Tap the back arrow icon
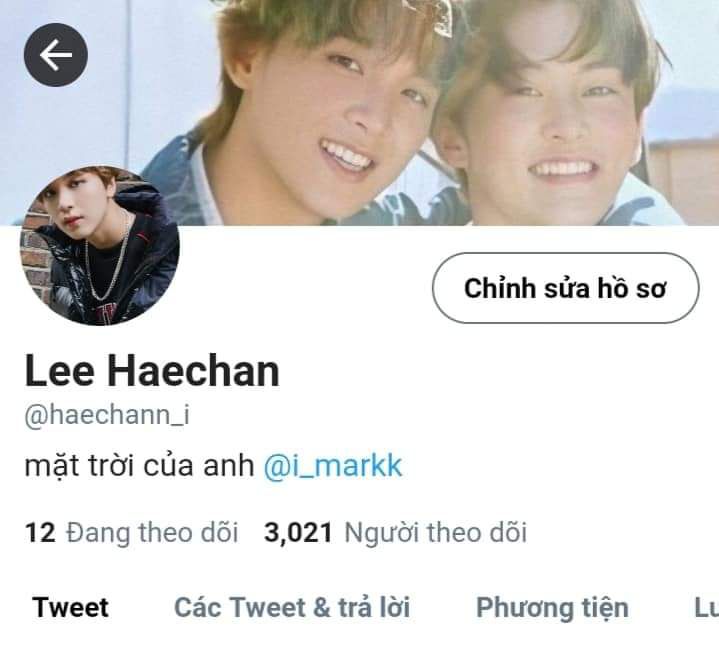 click(x=55, y=55)
